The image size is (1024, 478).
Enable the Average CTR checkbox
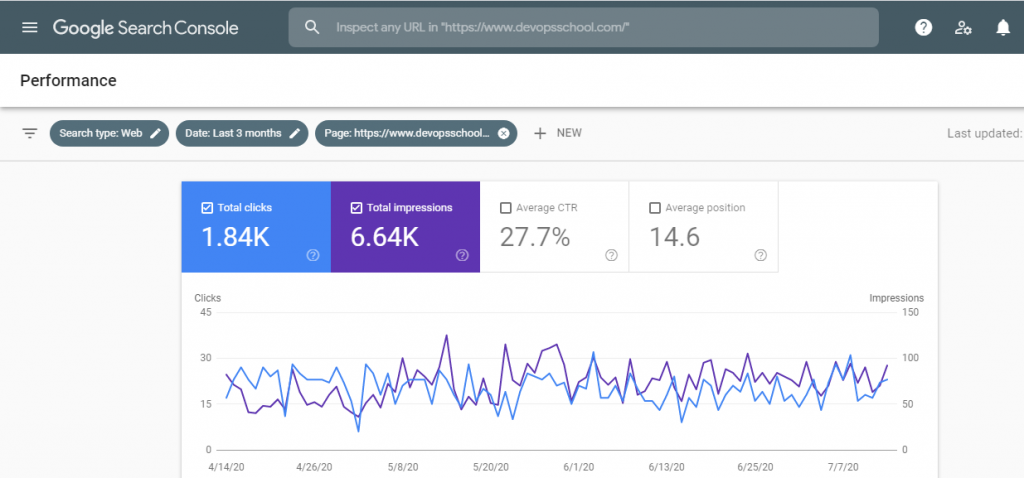(x=505, y=208)
